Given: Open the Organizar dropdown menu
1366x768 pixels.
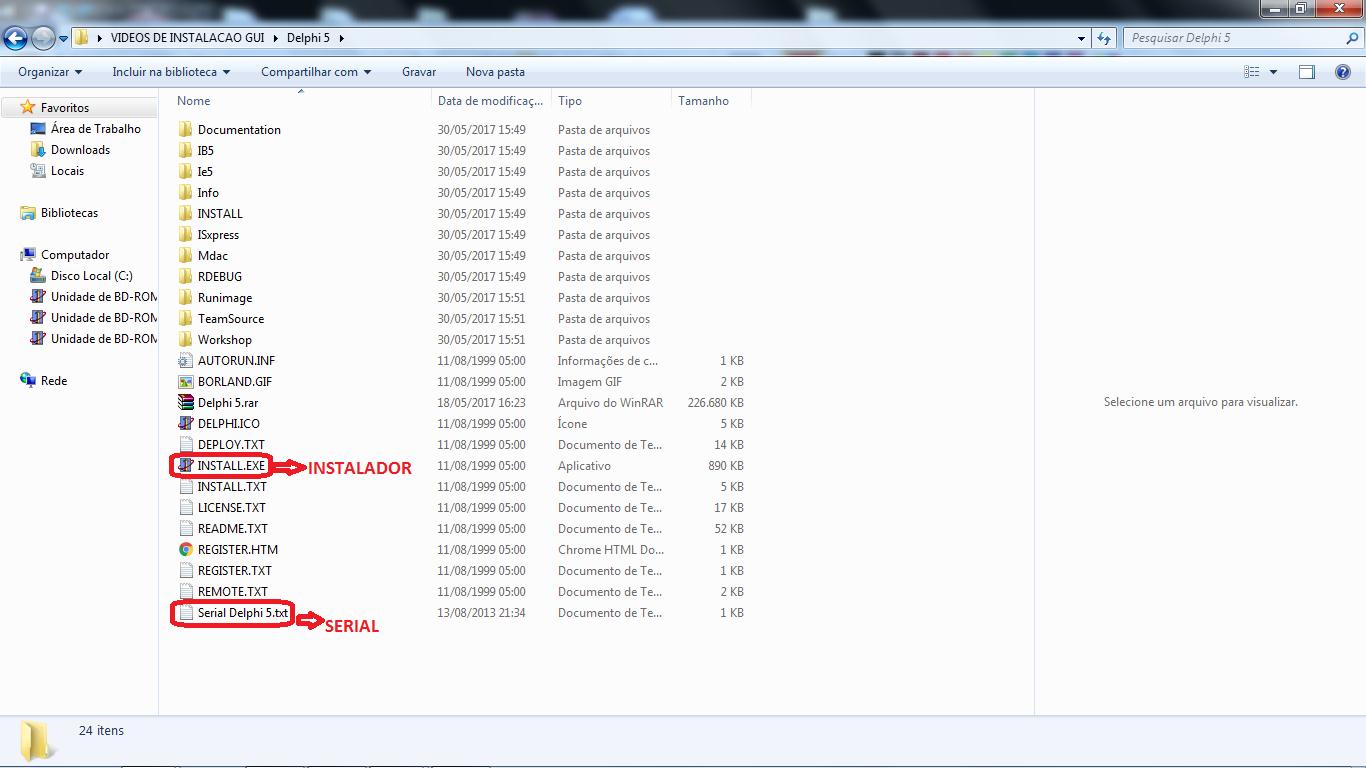Looking at the screenshot, I should click(50, 72).
